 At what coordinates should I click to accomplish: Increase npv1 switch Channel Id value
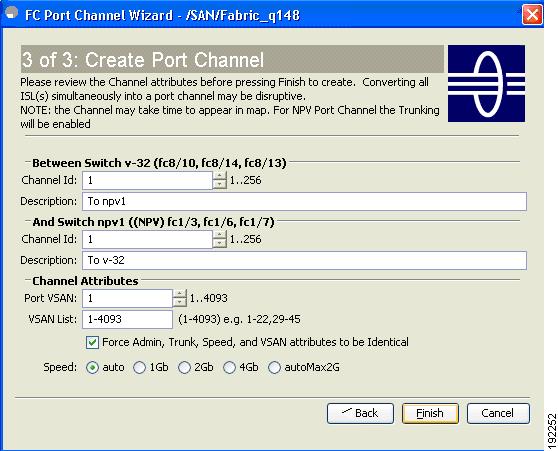click(x=220, y=235)
